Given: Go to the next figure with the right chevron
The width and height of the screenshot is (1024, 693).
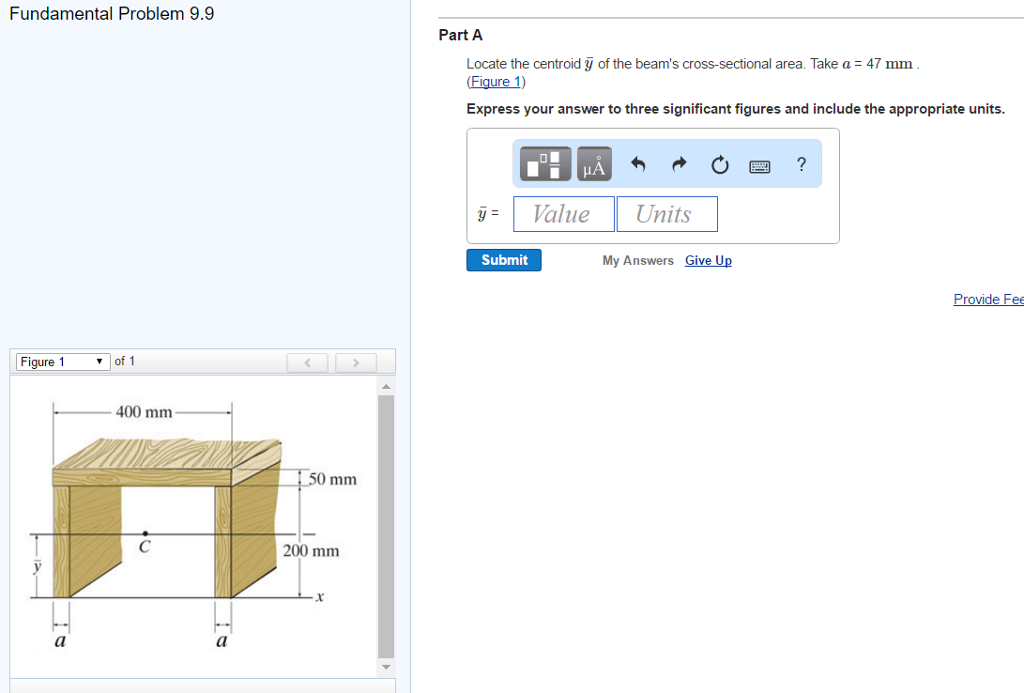Looking at the screenshot, I should click(x=356, y=363).
